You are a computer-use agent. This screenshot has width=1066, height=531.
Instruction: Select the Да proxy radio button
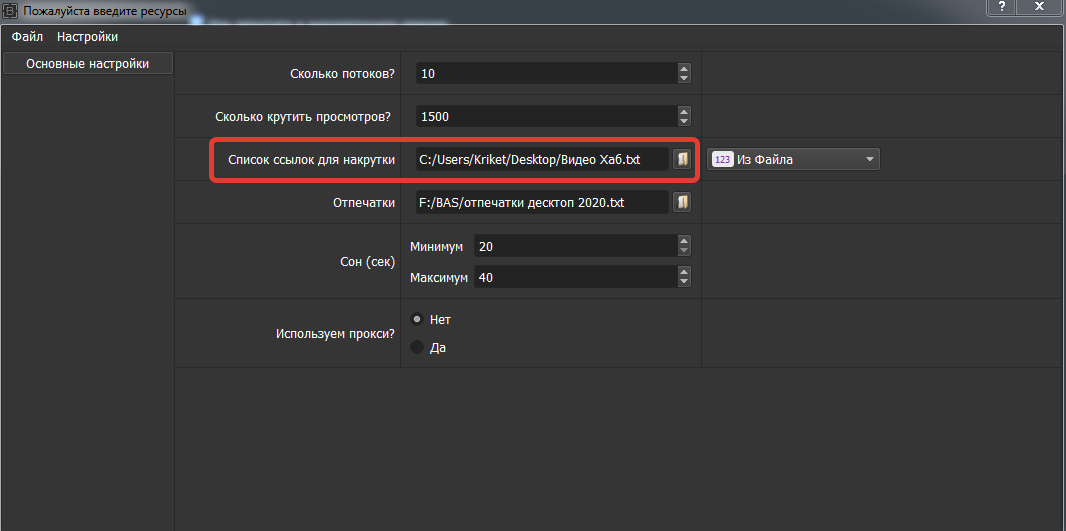point(418,348)
